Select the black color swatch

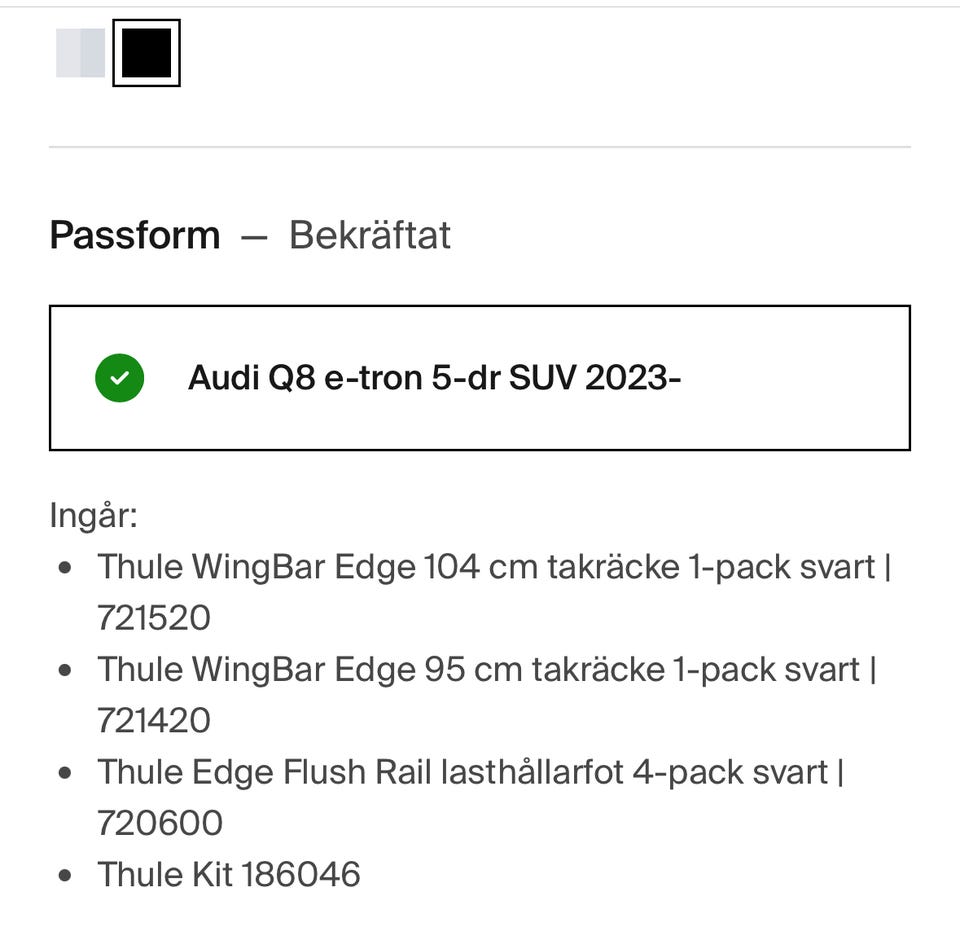coord(146,53)
